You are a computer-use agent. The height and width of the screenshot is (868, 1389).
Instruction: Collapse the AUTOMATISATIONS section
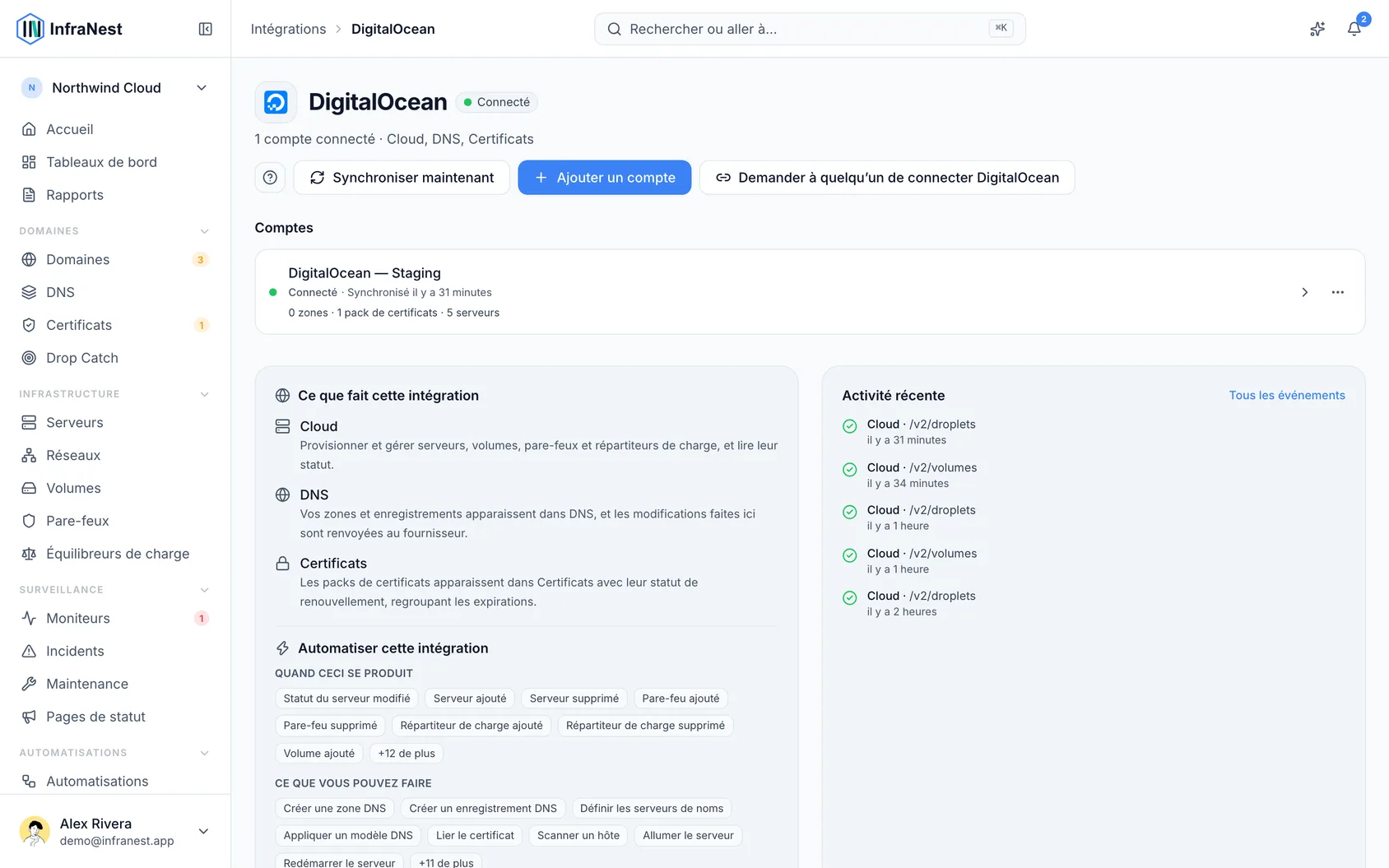(204, 753)
